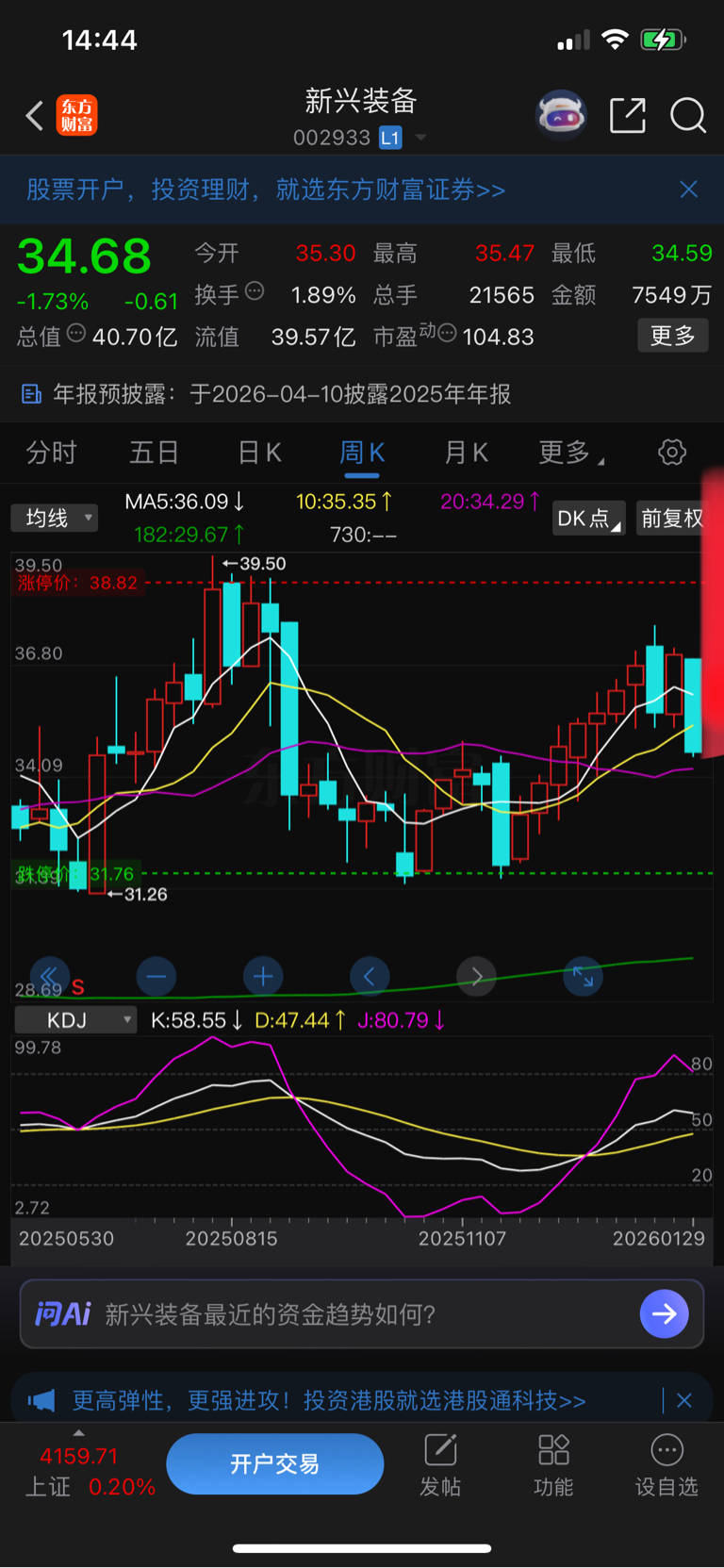Switch to the 分时 tab

(x=51, y=453)
